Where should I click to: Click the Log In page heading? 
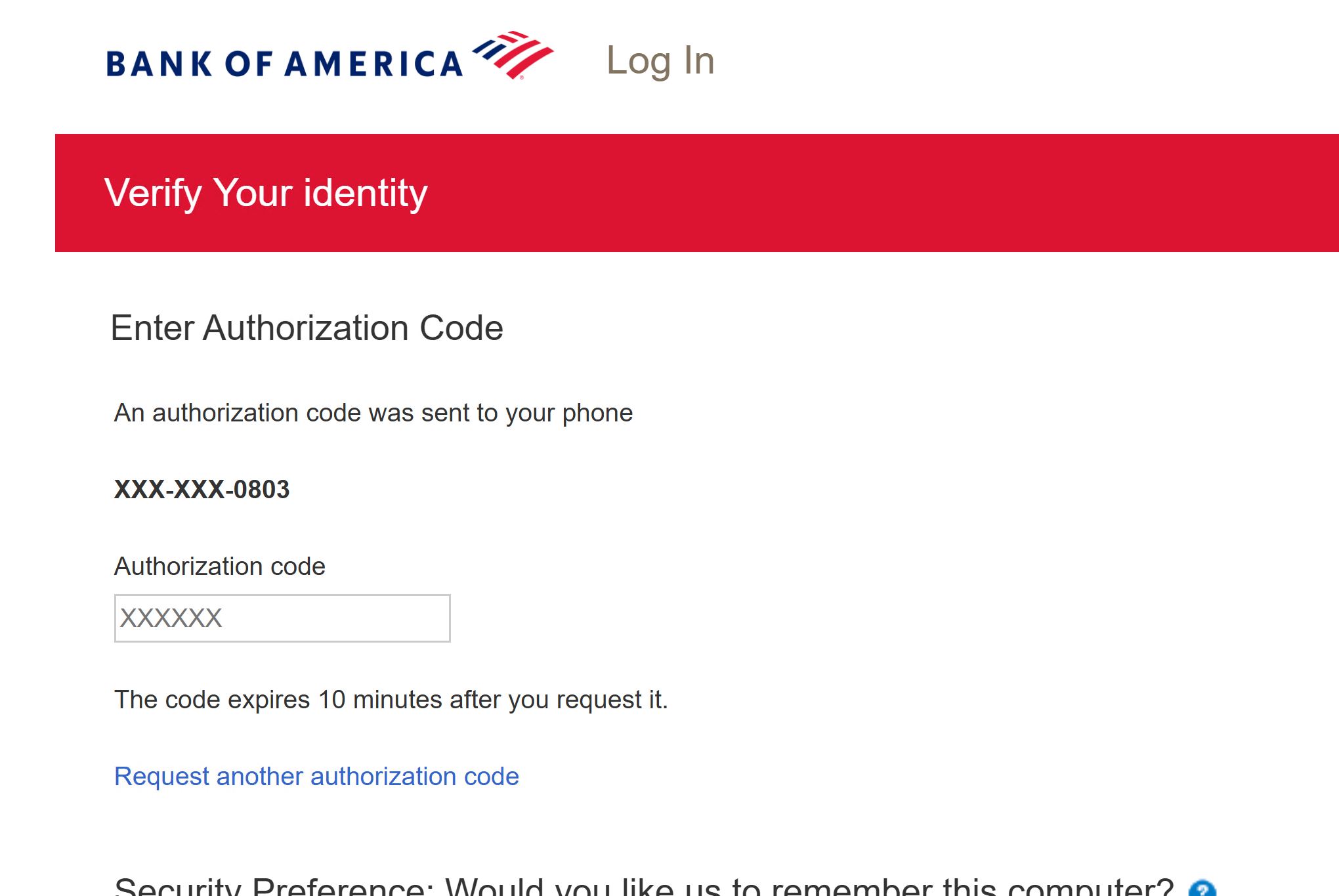pos(660,60)
